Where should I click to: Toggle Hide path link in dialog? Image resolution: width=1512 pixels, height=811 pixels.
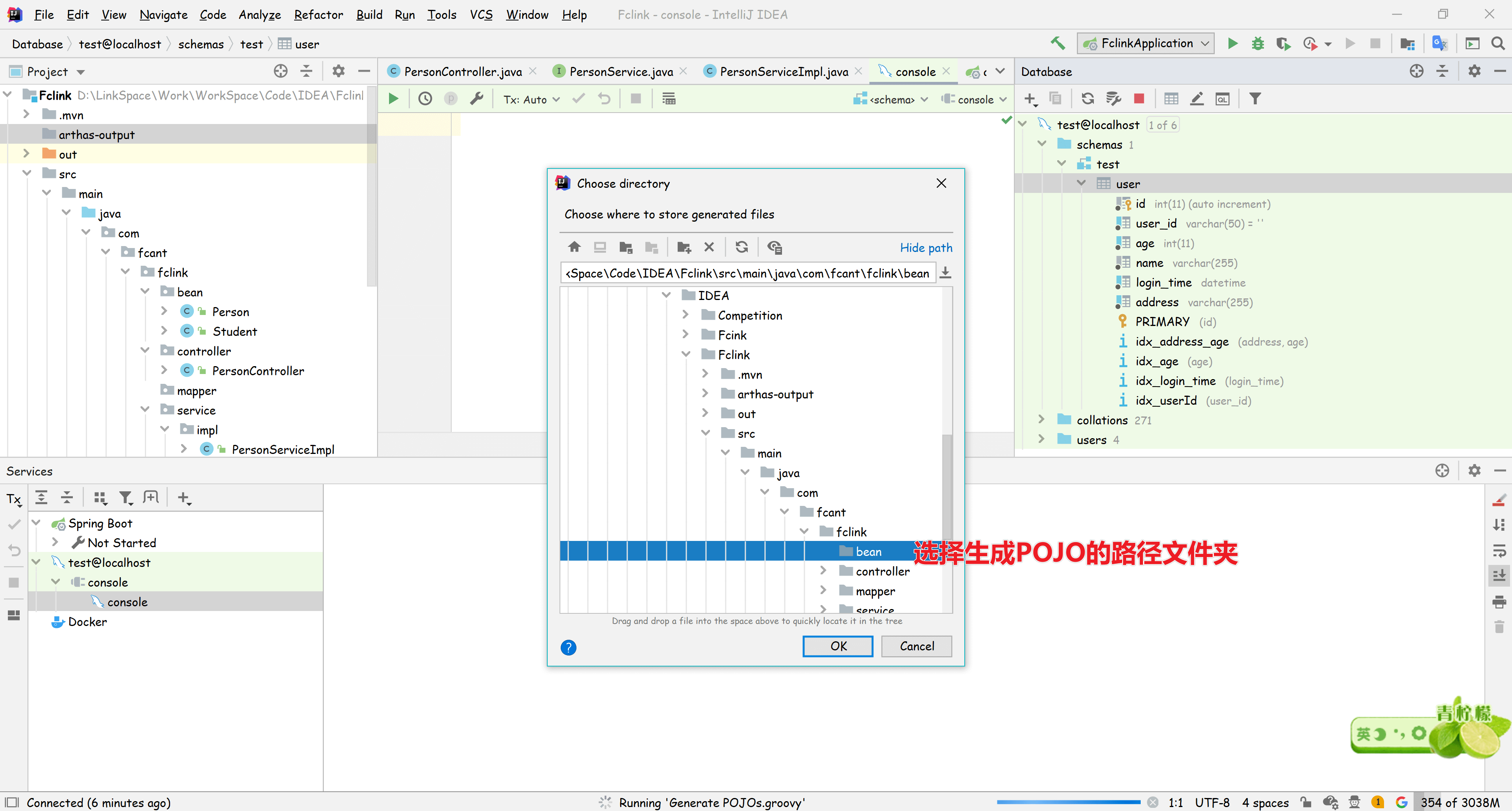[x=926, y=248]
